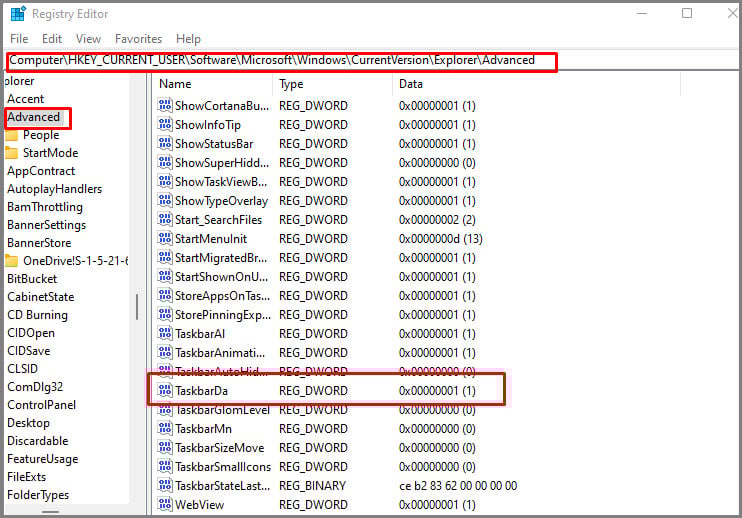The image size is (742, 518).
Task: Select the CIDOpen key
Action: coord(31,333)
